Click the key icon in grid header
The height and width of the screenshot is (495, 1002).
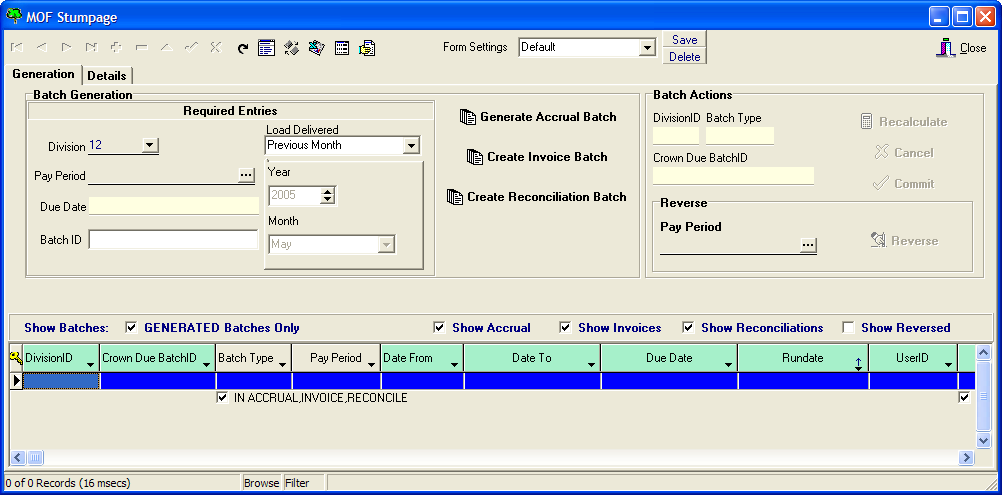(x=15, y=358)
